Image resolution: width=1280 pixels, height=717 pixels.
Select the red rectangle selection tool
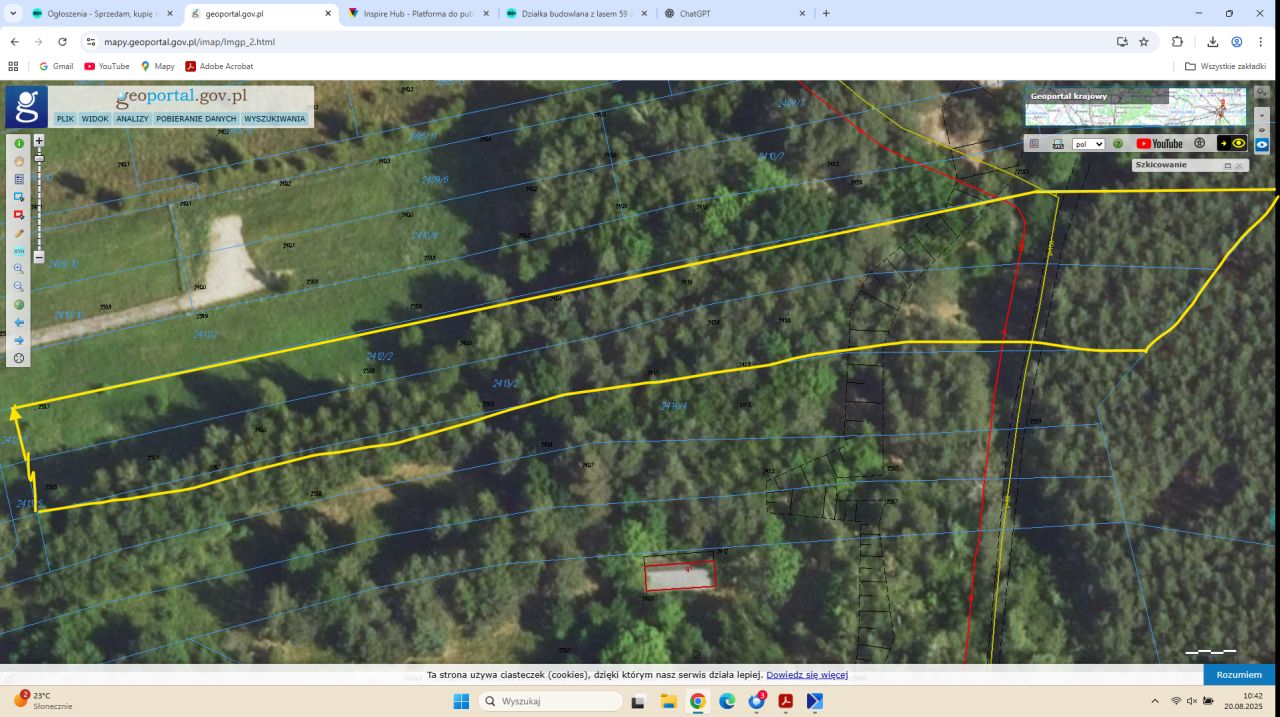(x=19, y=215)
